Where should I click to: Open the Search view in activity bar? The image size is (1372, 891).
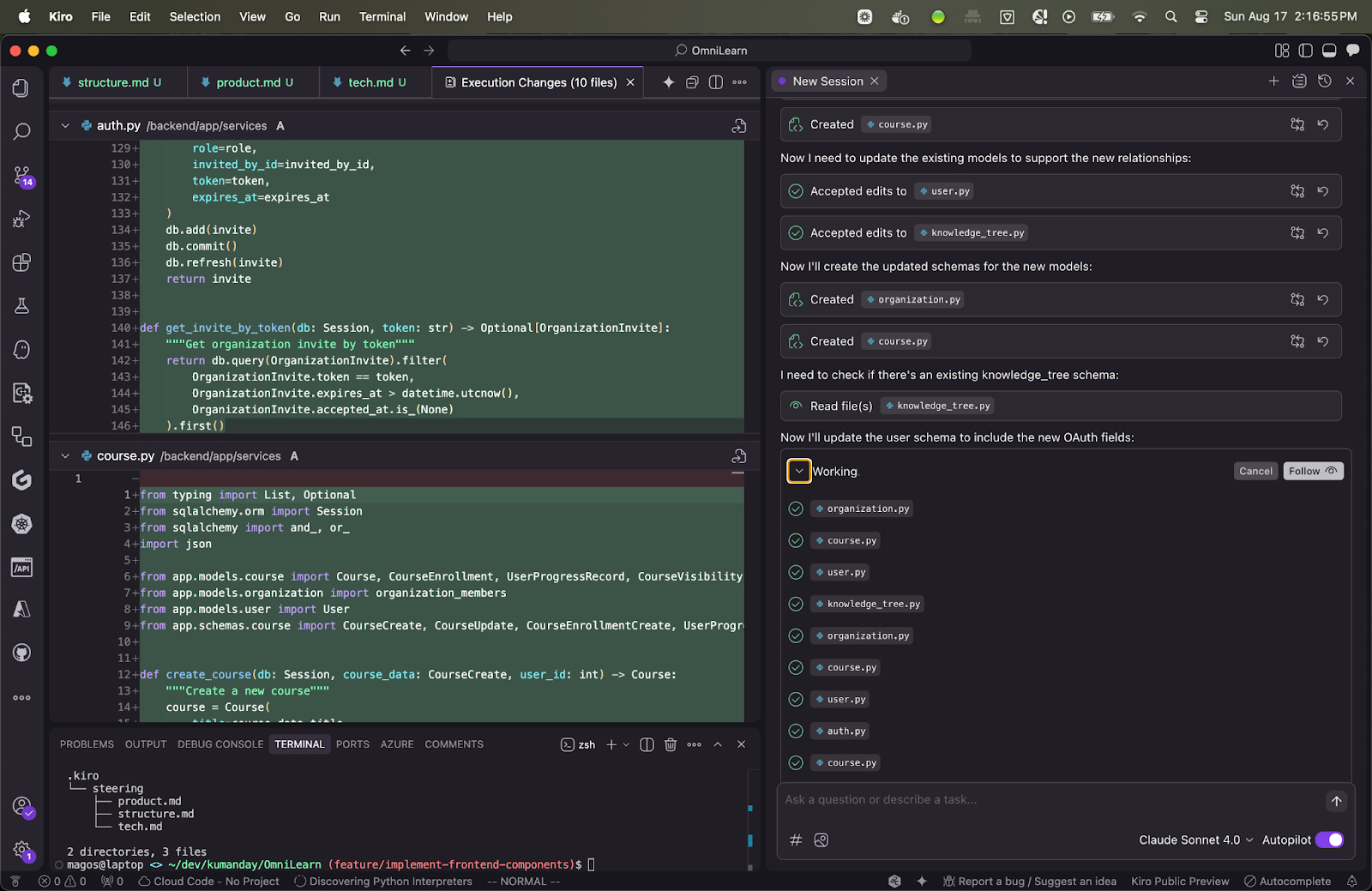point(21,131)
